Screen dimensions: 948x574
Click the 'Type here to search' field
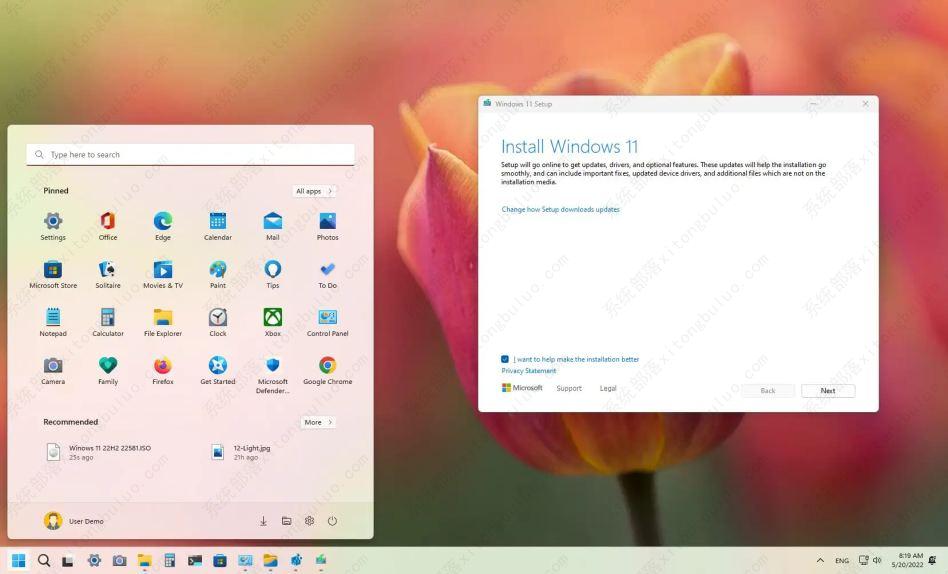[190, 155]
